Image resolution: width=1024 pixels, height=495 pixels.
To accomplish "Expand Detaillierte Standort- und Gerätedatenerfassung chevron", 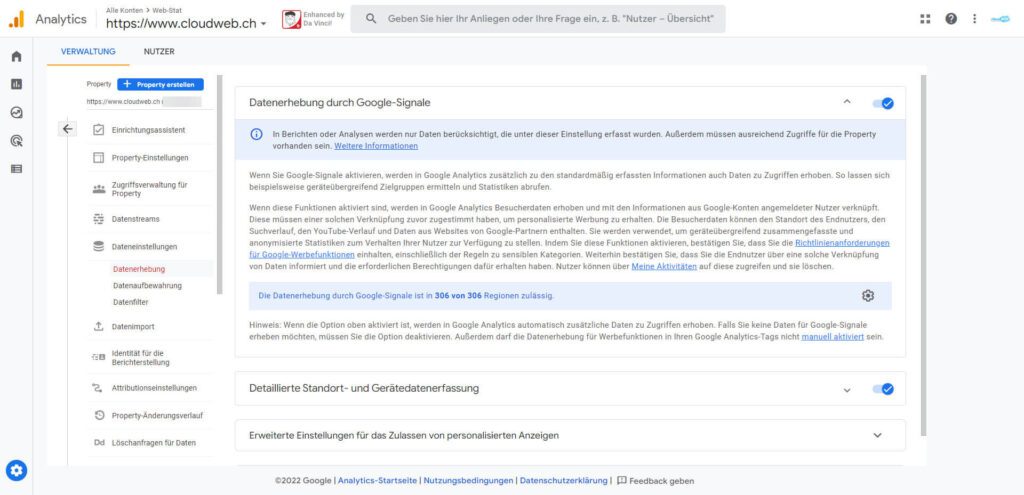I will [847, 390].
